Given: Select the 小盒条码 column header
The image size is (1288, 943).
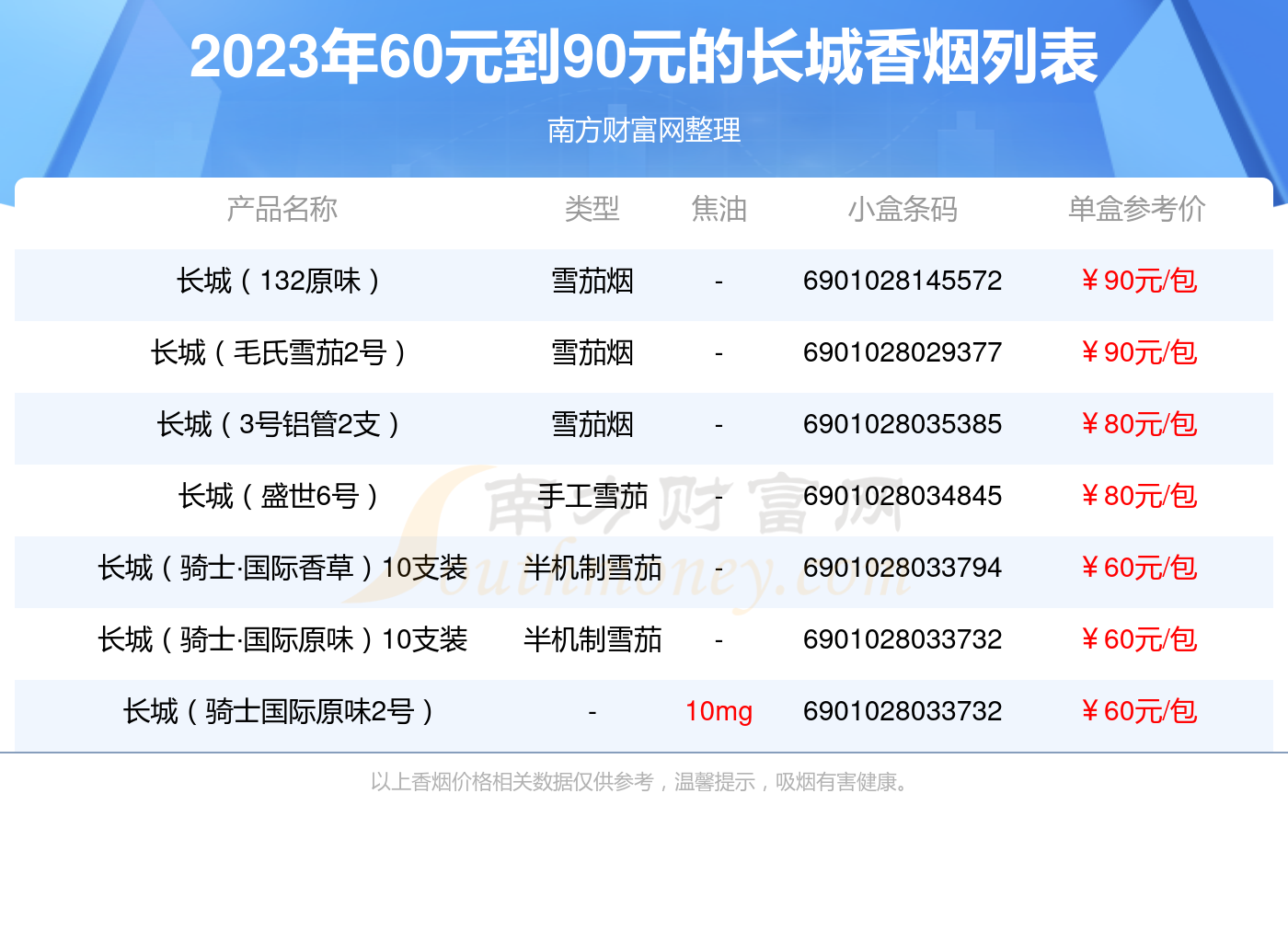Looking at the screenshot, I should point(903,209).
